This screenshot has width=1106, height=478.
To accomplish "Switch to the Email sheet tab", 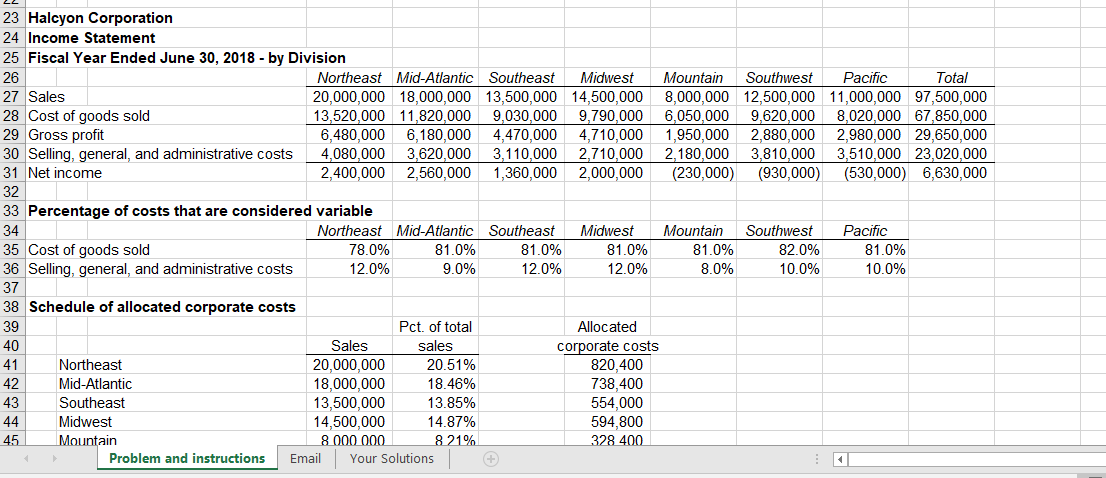I will (x=305, y=459).
